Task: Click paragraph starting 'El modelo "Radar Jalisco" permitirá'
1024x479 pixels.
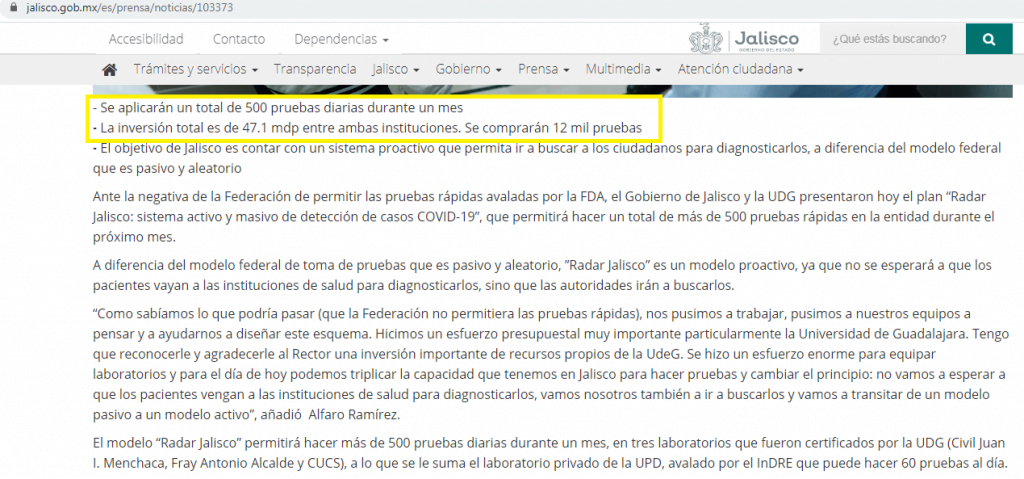Action: point(550,454)
